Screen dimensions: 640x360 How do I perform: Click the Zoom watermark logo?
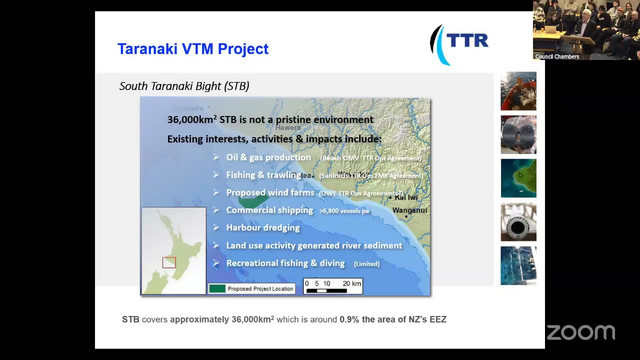click(x=581, y=332)
